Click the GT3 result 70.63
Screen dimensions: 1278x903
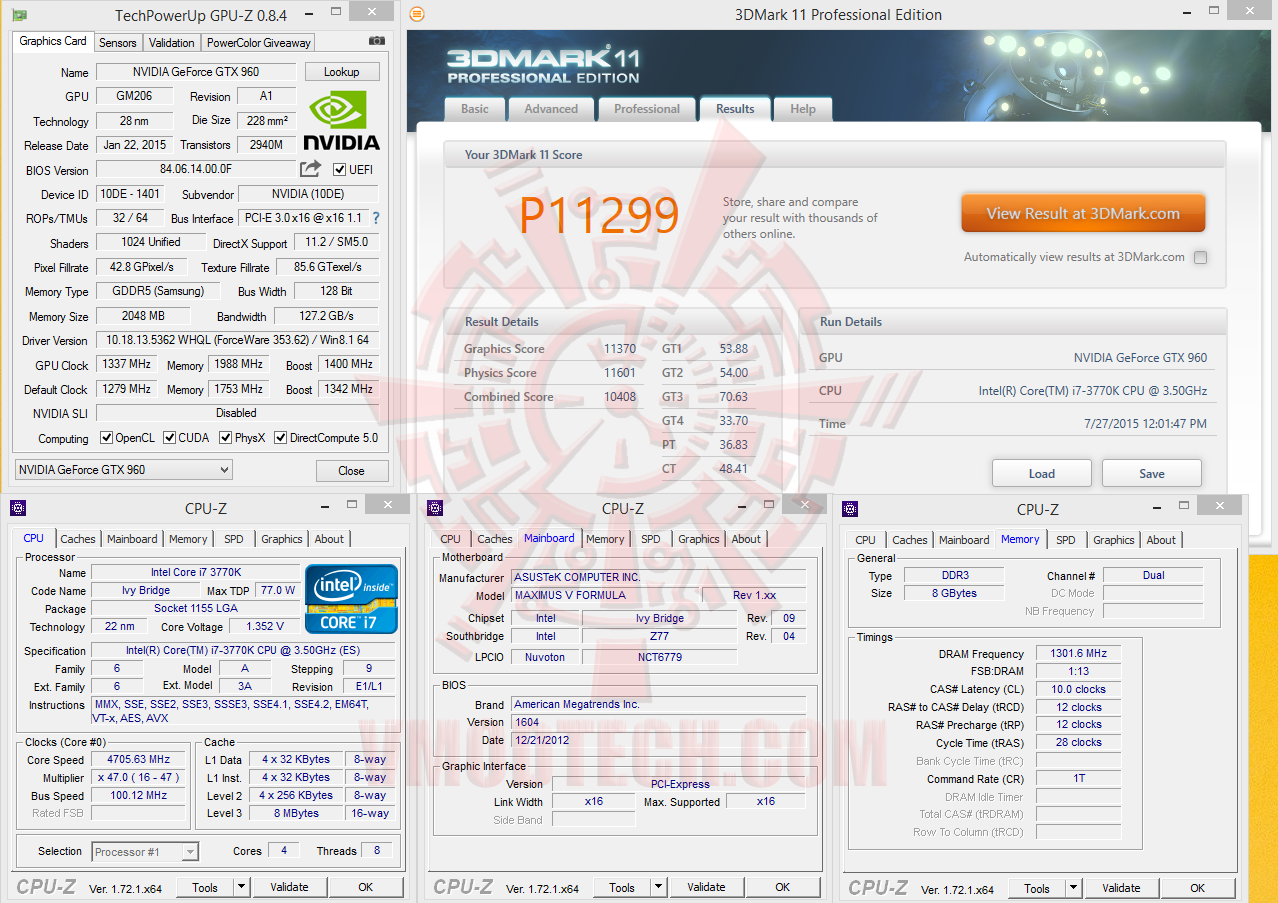pyautogui.click(x=733, y=397)
